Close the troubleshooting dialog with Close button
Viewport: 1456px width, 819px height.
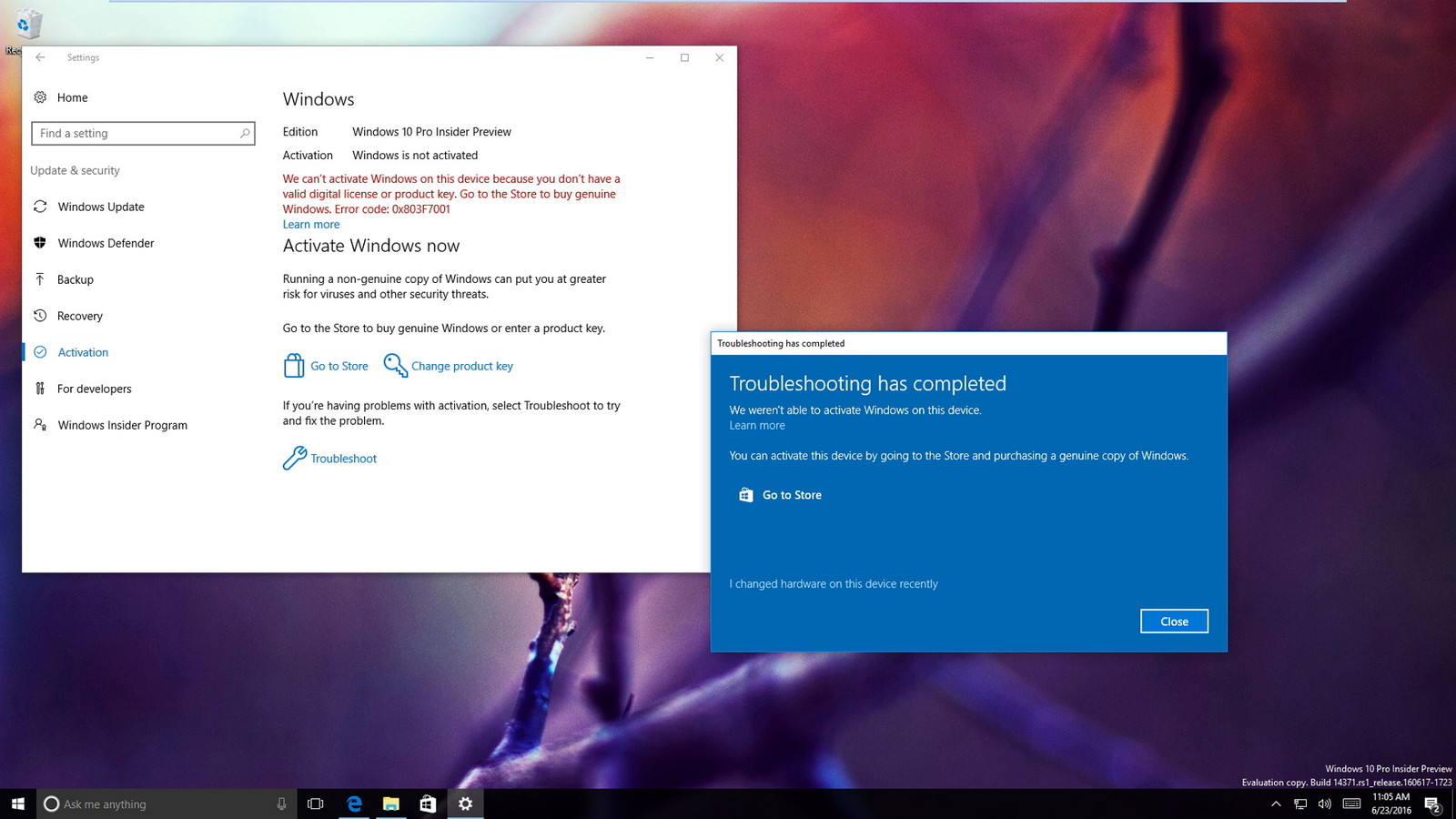pyautogui.click(x=1174, y=622)
